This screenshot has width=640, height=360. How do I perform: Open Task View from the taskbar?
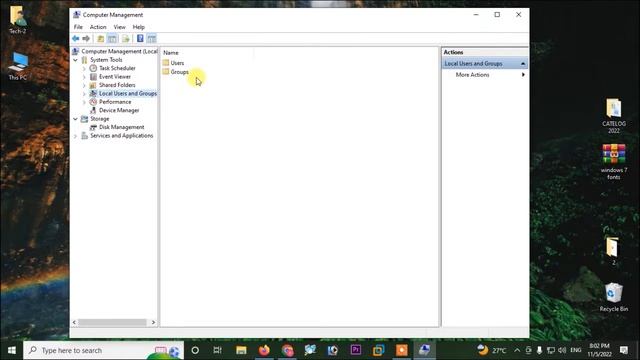pos(218,350)
